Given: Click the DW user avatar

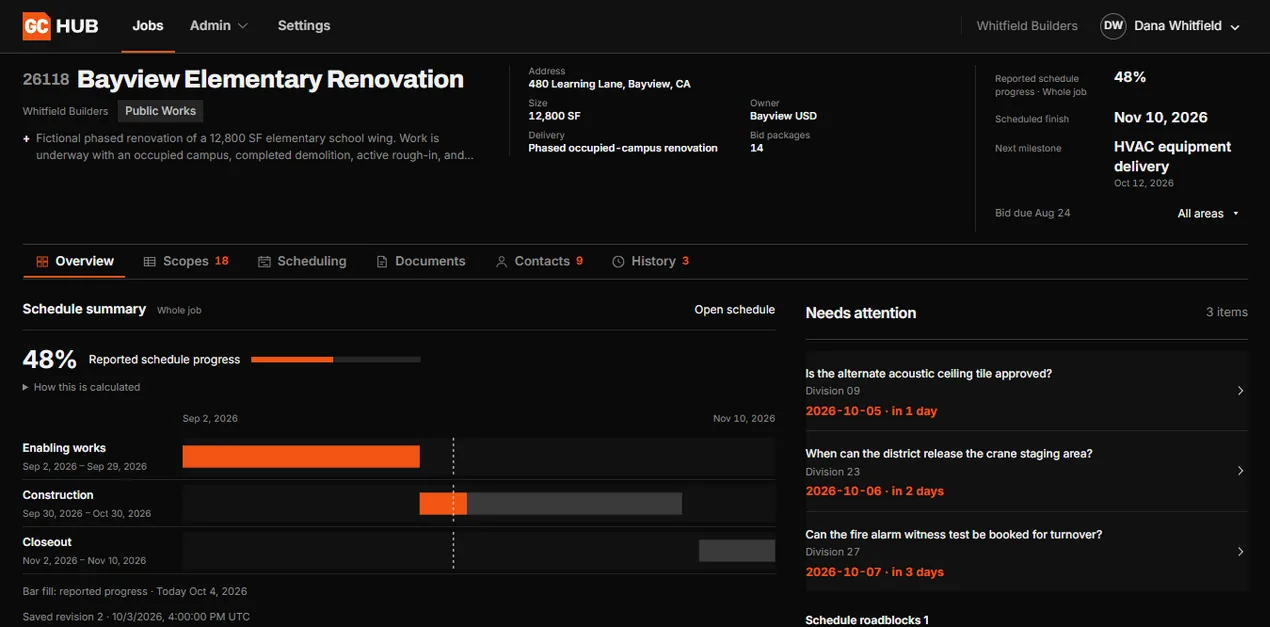Looking at the screenshot, I should click(1113, 26).
